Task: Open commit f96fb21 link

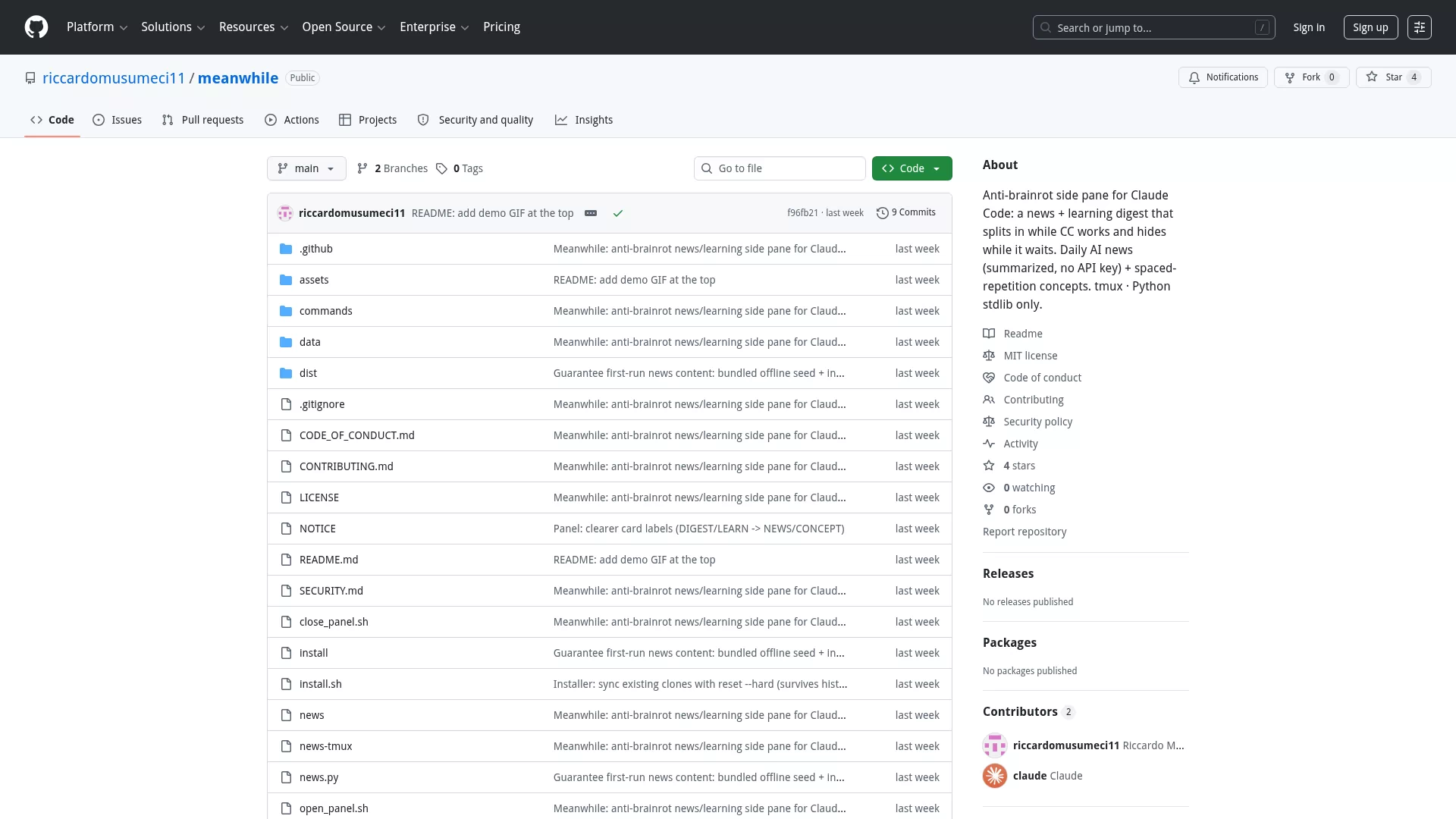Action: pyautogui.click(x=802, y=213)
